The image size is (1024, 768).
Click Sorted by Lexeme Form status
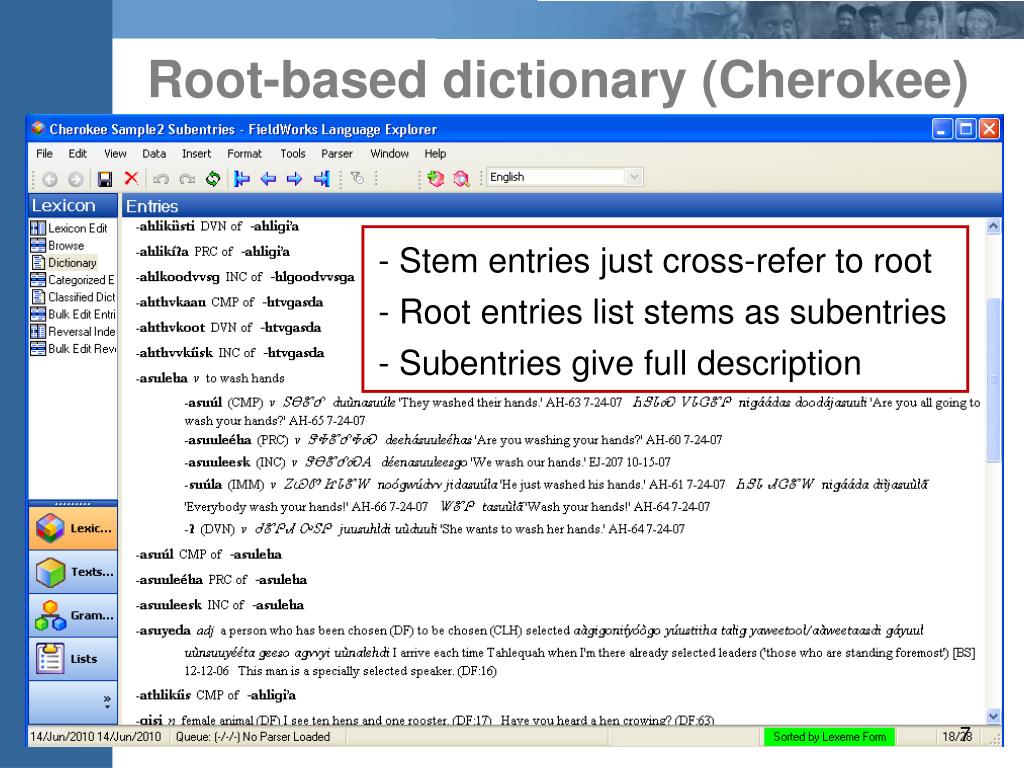click(829, 737)
